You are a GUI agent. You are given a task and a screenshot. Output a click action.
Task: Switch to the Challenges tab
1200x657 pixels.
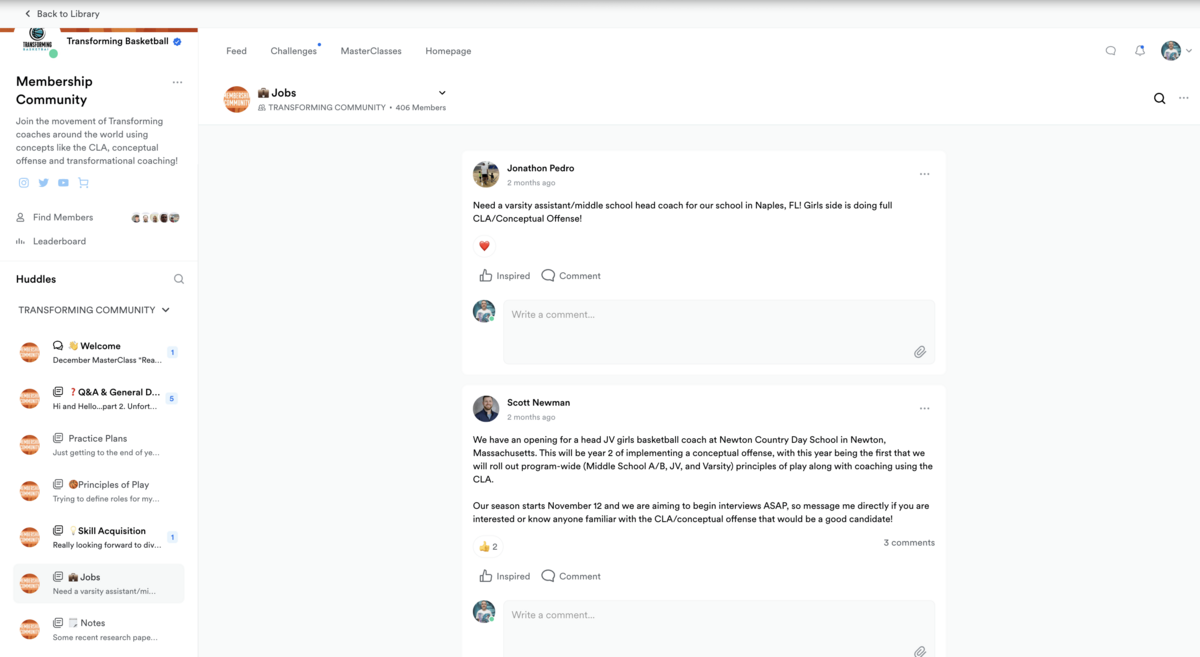293,51
